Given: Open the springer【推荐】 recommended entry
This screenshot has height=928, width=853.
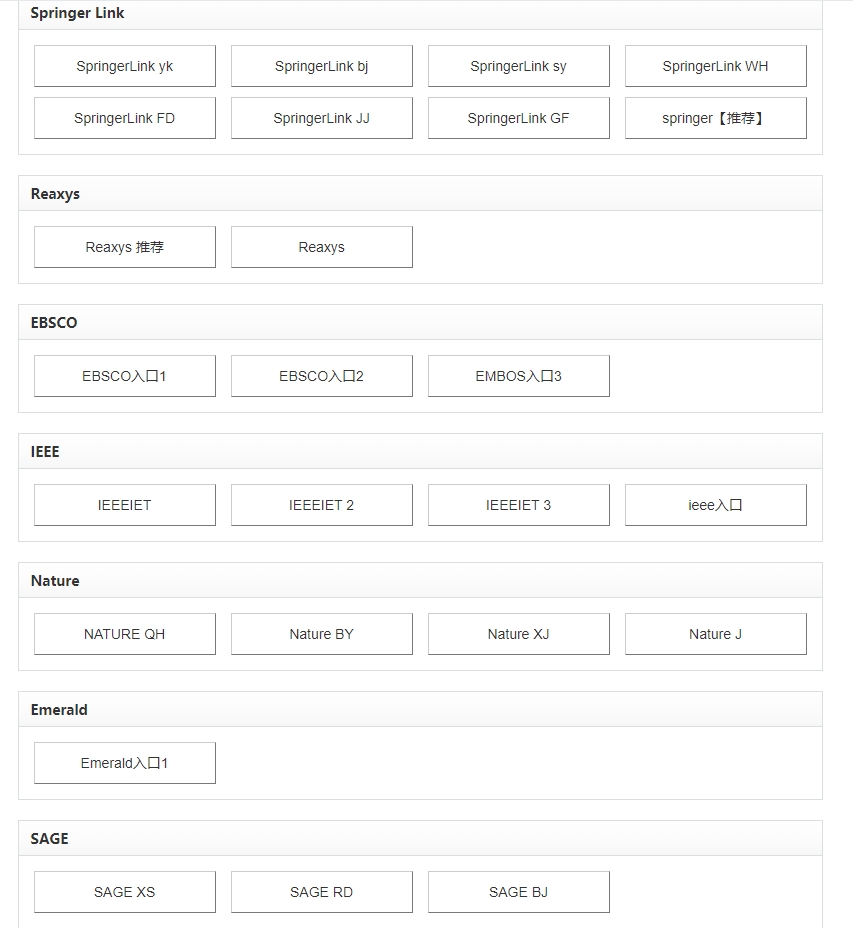Looking at the screenshot, I should tap(716, 118).
